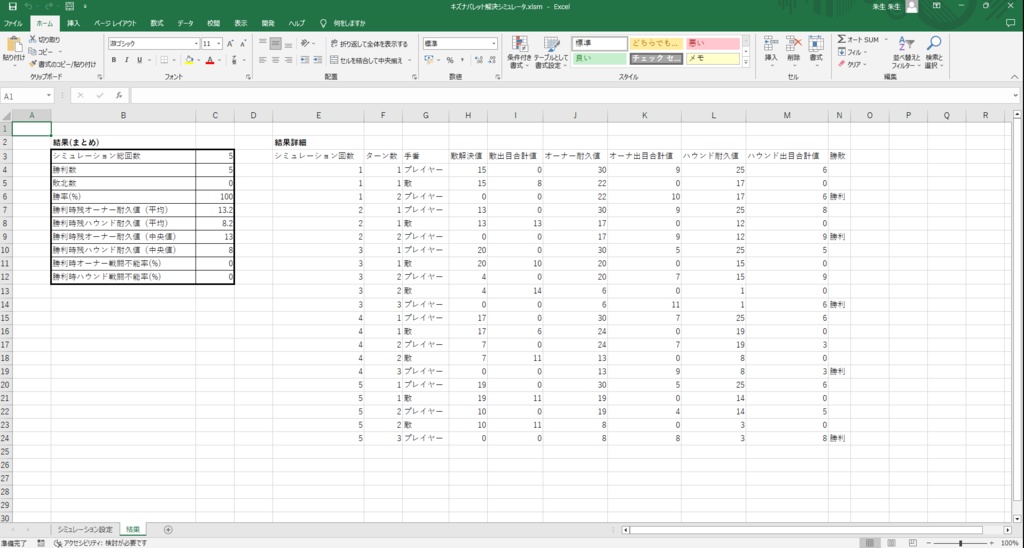Click the Format Painter brush icon
This screenshot has height=548, width=1024.
(x=33, y=64)
